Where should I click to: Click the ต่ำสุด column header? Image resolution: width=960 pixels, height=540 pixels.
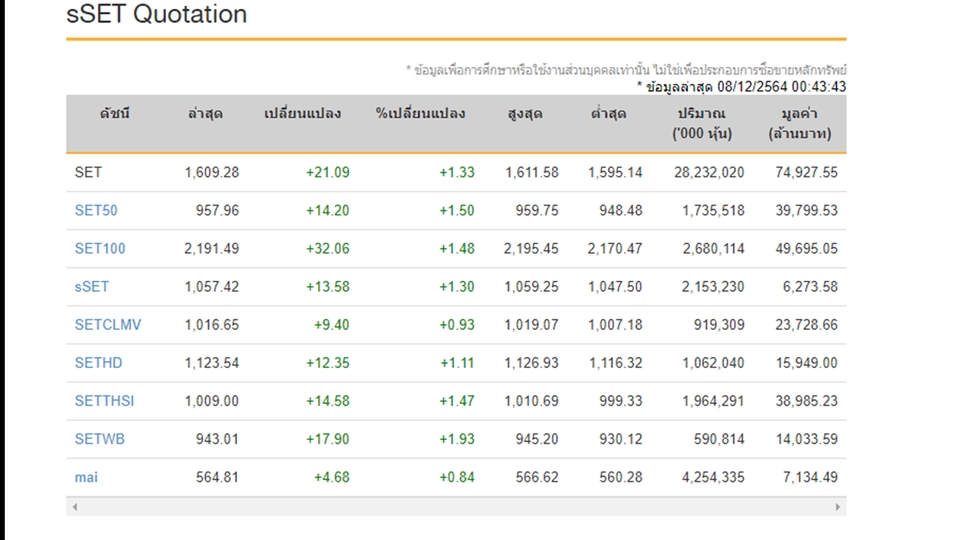click(608, 114)
